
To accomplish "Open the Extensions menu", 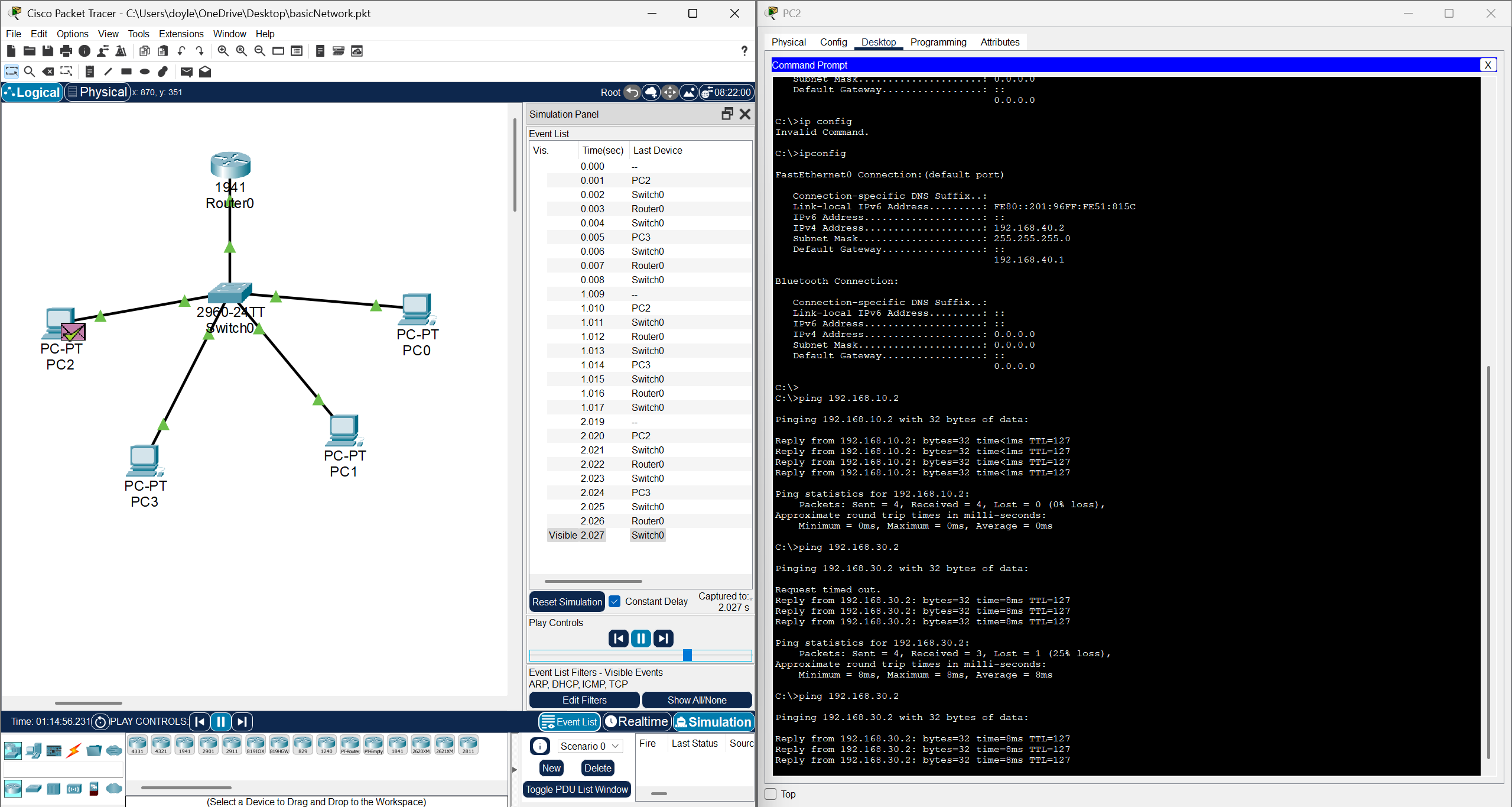I will 181,34.
